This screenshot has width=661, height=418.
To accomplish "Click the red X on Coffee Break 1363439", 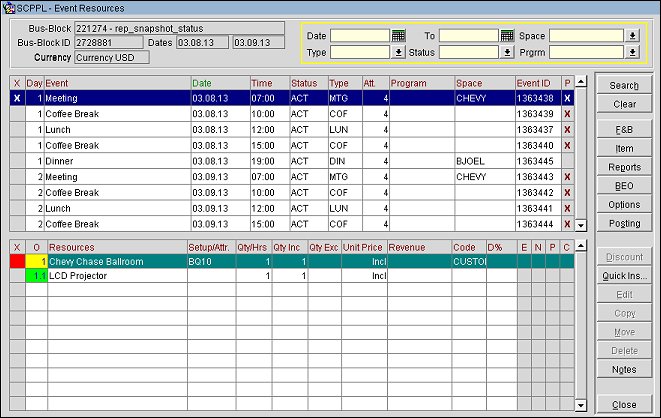I will (568, 114).
